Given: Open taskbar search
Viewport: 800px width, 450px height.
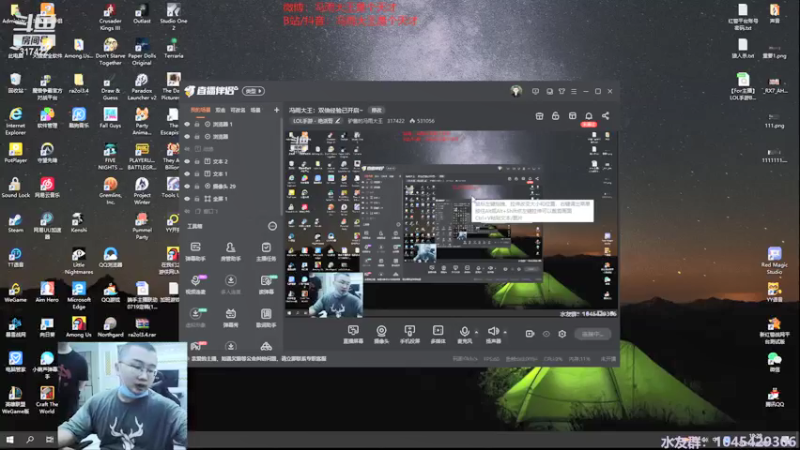Looking at the screenshot, I should point(30,439).
